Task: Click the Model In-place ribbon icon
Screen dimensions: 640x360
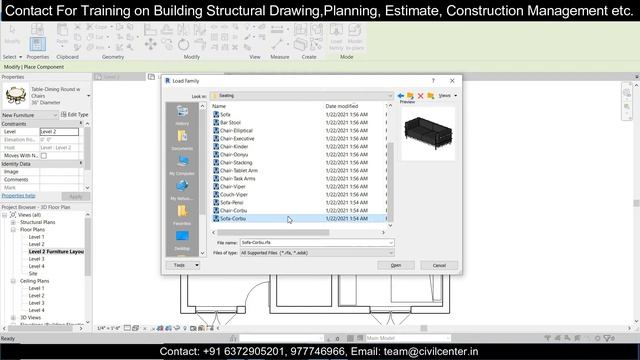Action: point(355,37)
